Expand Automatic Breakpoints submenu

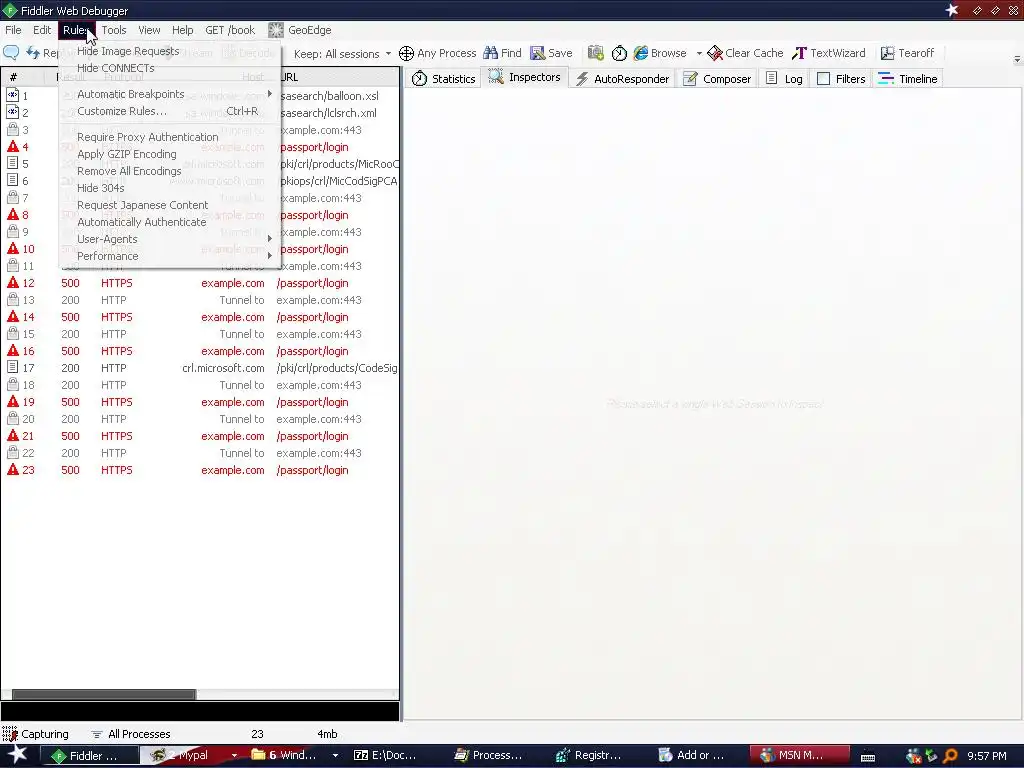(x=170, y=94)
